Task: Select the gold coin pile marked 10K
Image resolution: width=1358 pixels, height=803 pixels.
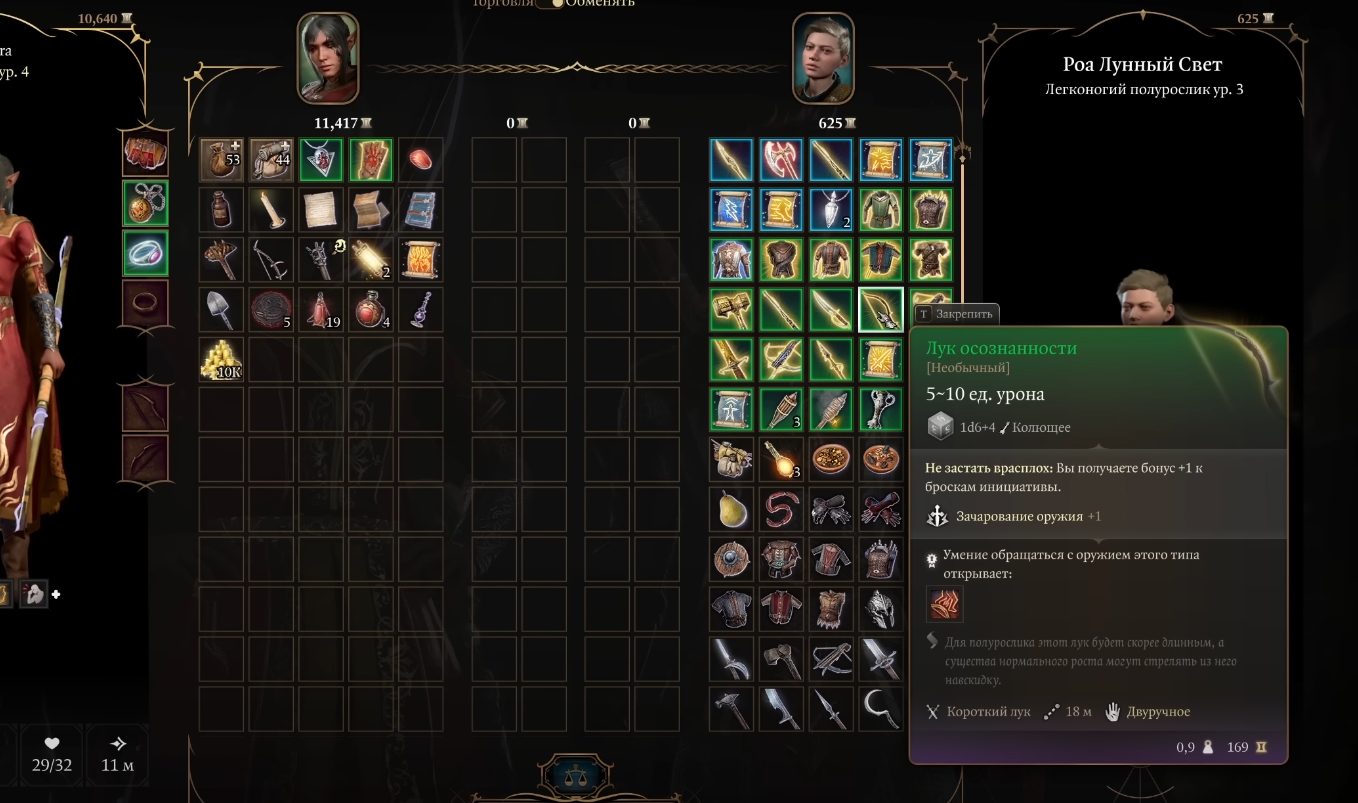Action: (x=221, y=360)
